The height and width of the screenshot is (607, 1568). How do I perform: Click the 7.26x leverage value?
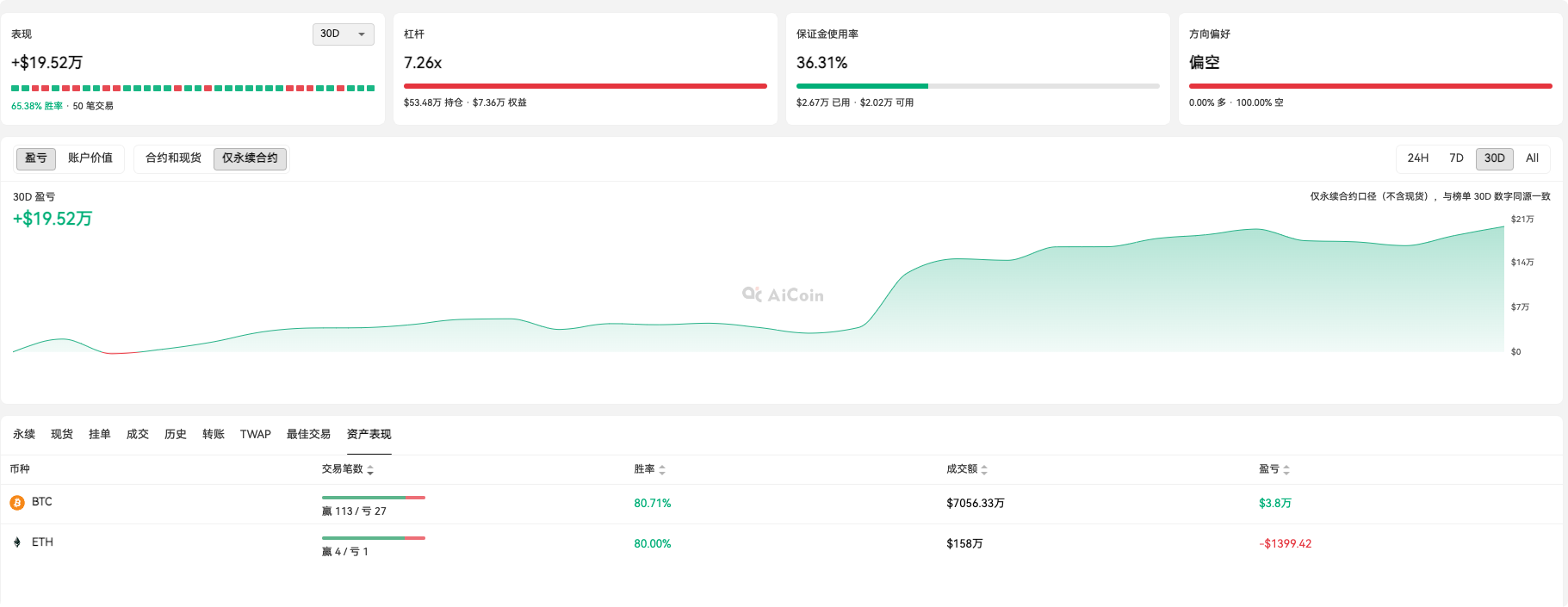coord(423,63)
